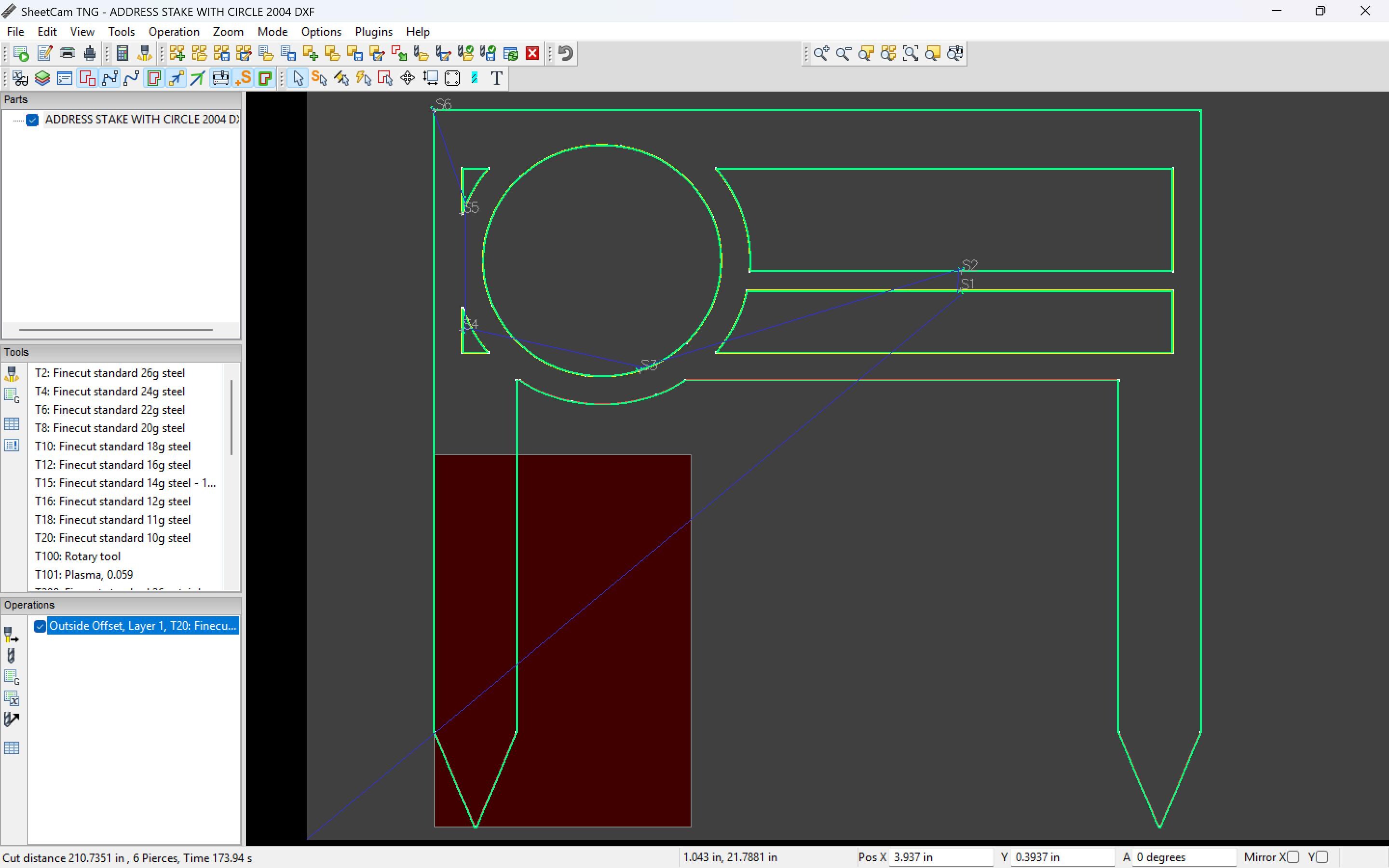The width and height of the screenshot is (1389, 868).
Task: Open the Options menu
Action: pyautogui.click(x=321, y=31)
